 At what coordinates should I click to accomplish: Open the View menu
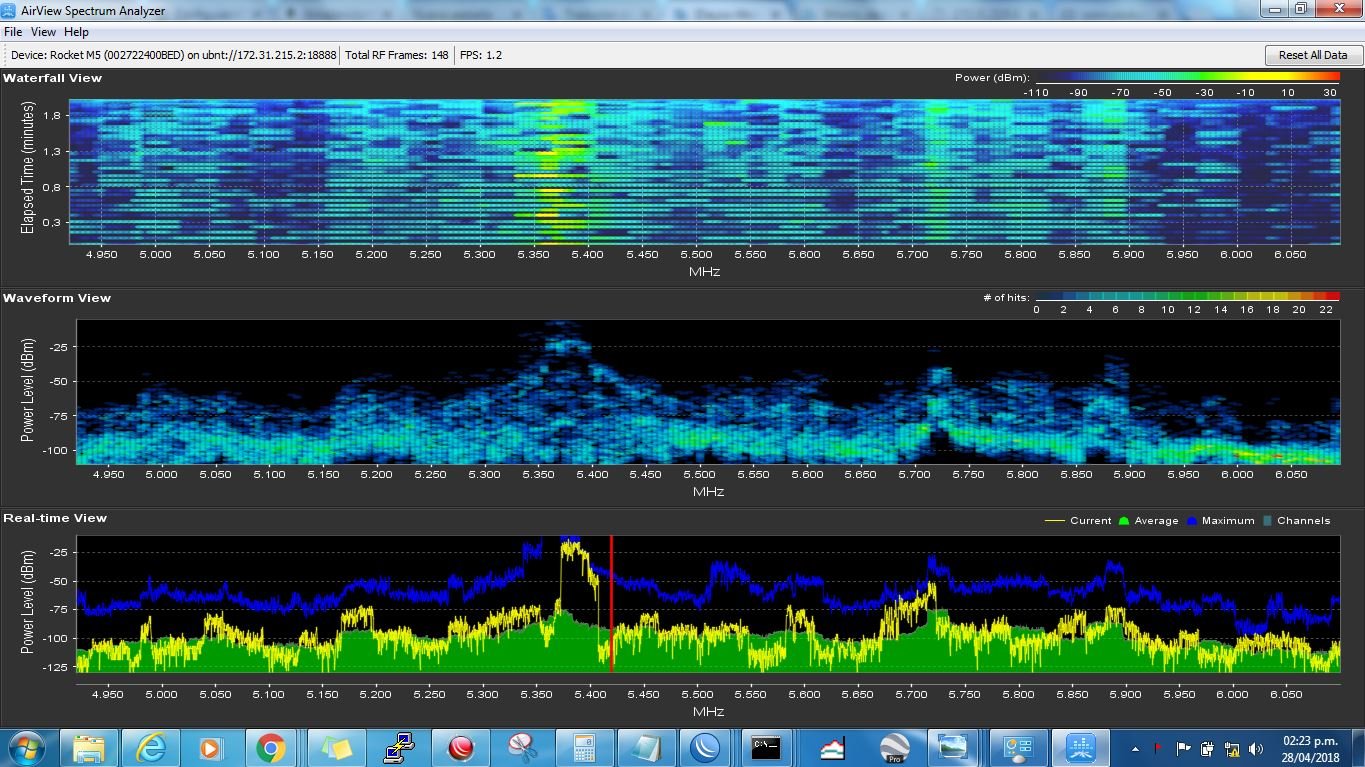43,32
